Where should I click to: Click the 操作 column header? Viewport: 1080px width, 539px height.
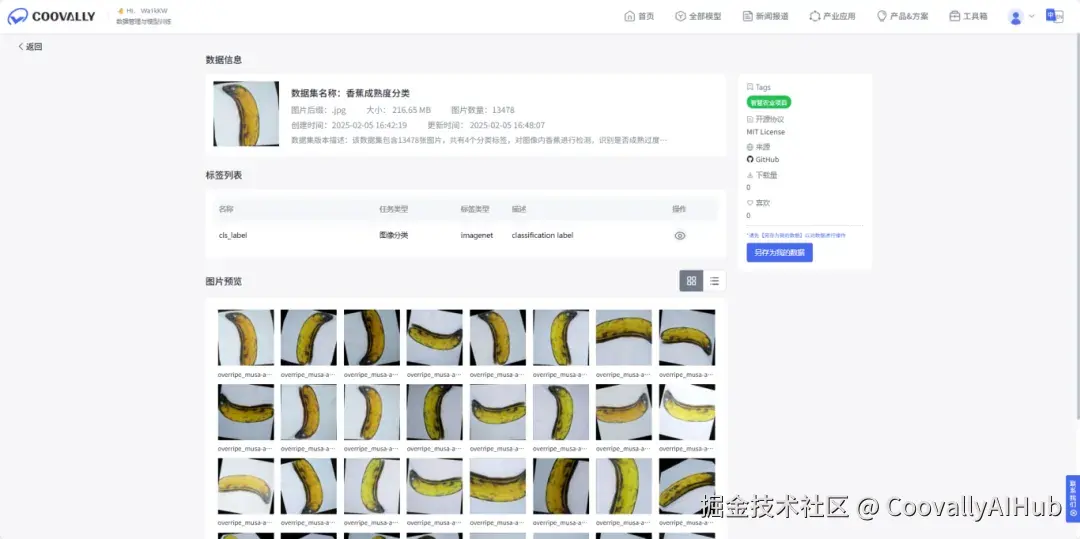tap(679, 209)
